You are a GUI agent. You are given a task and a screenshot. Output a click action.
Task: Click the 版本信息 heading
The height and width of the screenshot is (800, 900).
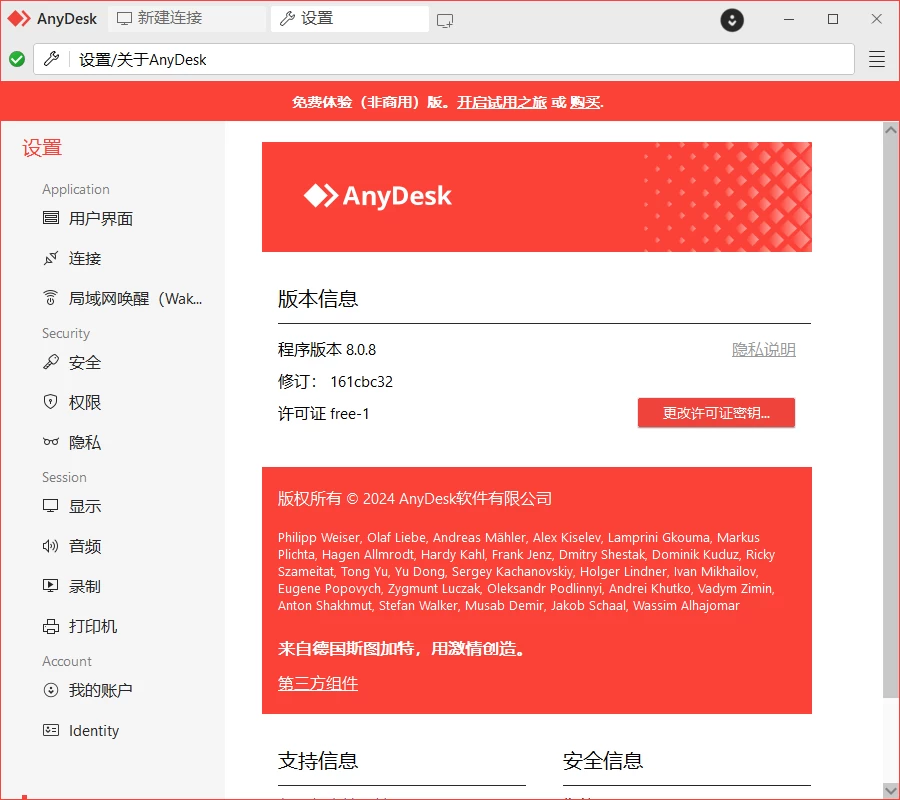point(318,299)
